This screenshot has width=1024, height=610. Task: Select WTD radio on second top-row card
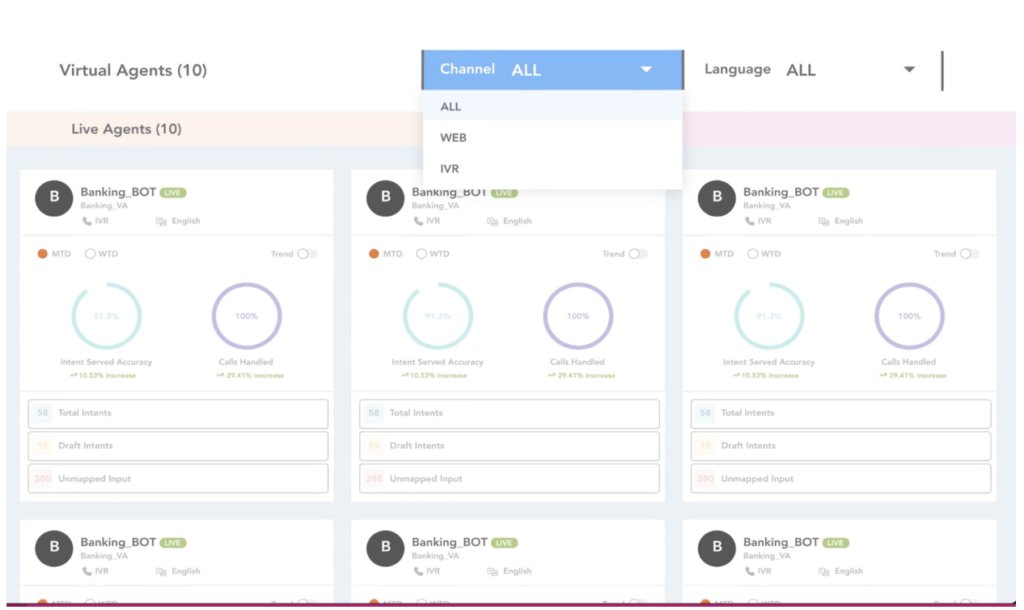point(422,254)
